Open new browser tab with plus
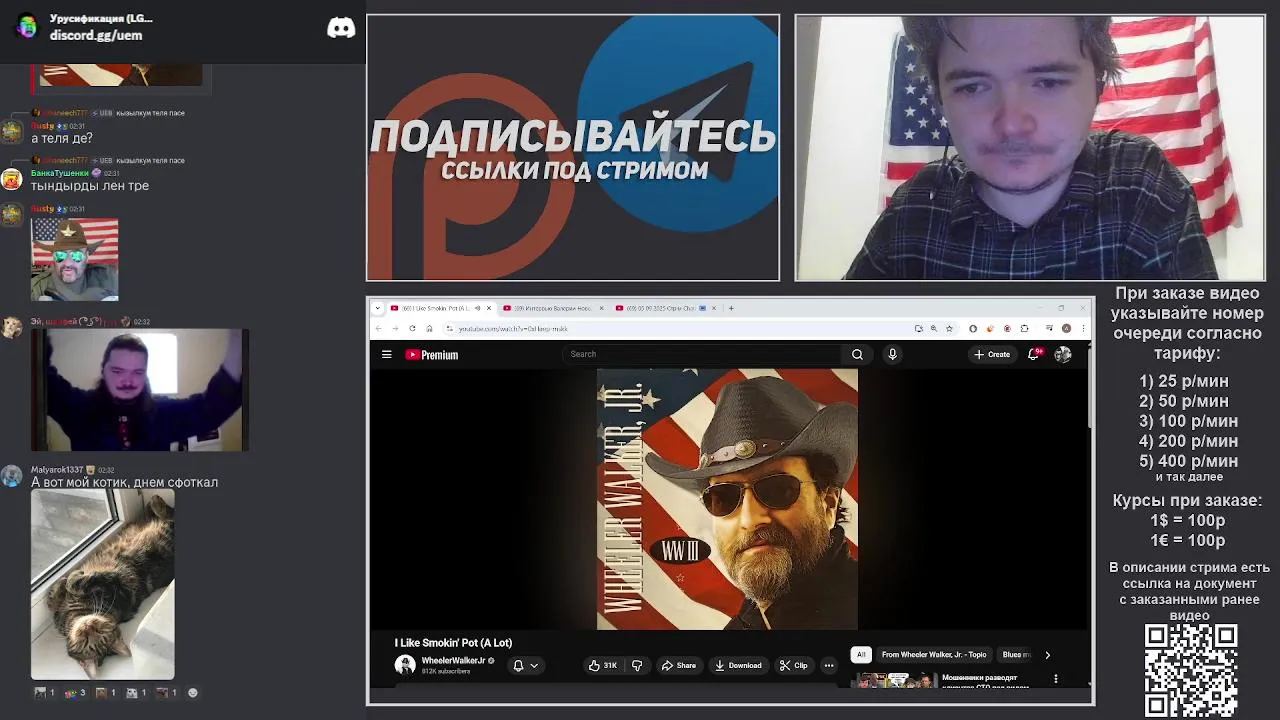This screenshot has width=1280, height=720. (731, 308)
